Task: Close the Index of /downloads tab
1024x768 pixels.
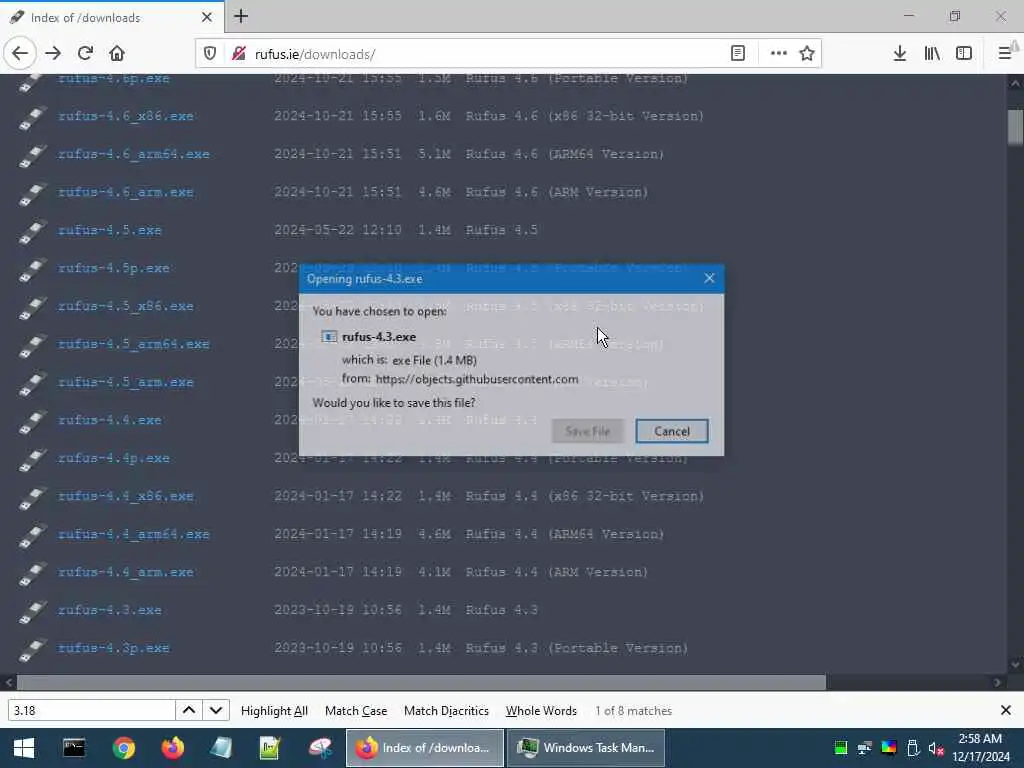Action: point(207,17)
